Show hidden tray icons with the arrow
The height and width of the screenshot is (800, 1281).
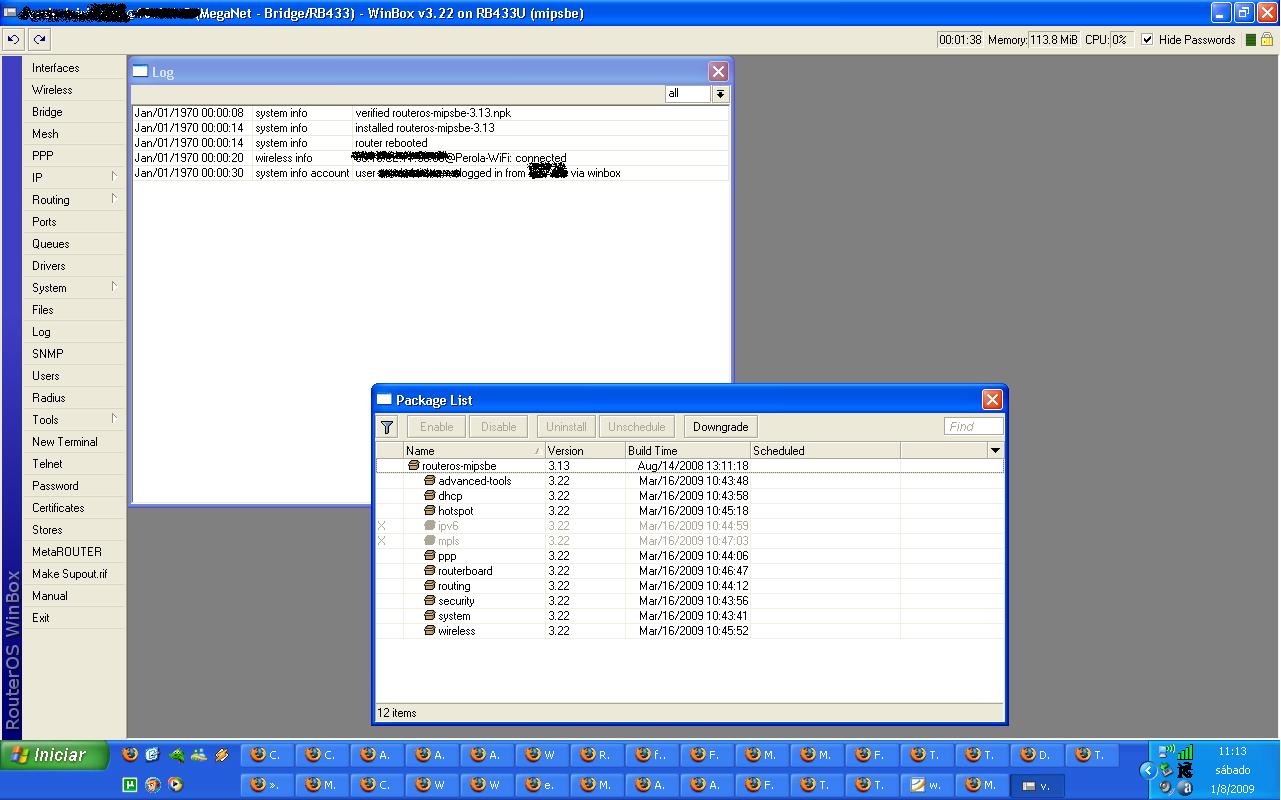click(1149, 770)
